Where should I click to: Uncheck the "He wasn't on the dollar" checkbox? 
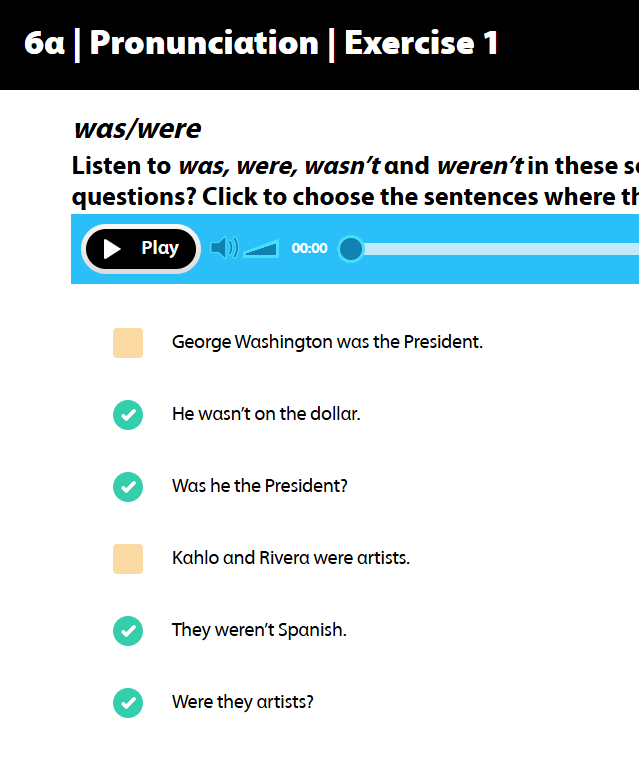(128, 414)
